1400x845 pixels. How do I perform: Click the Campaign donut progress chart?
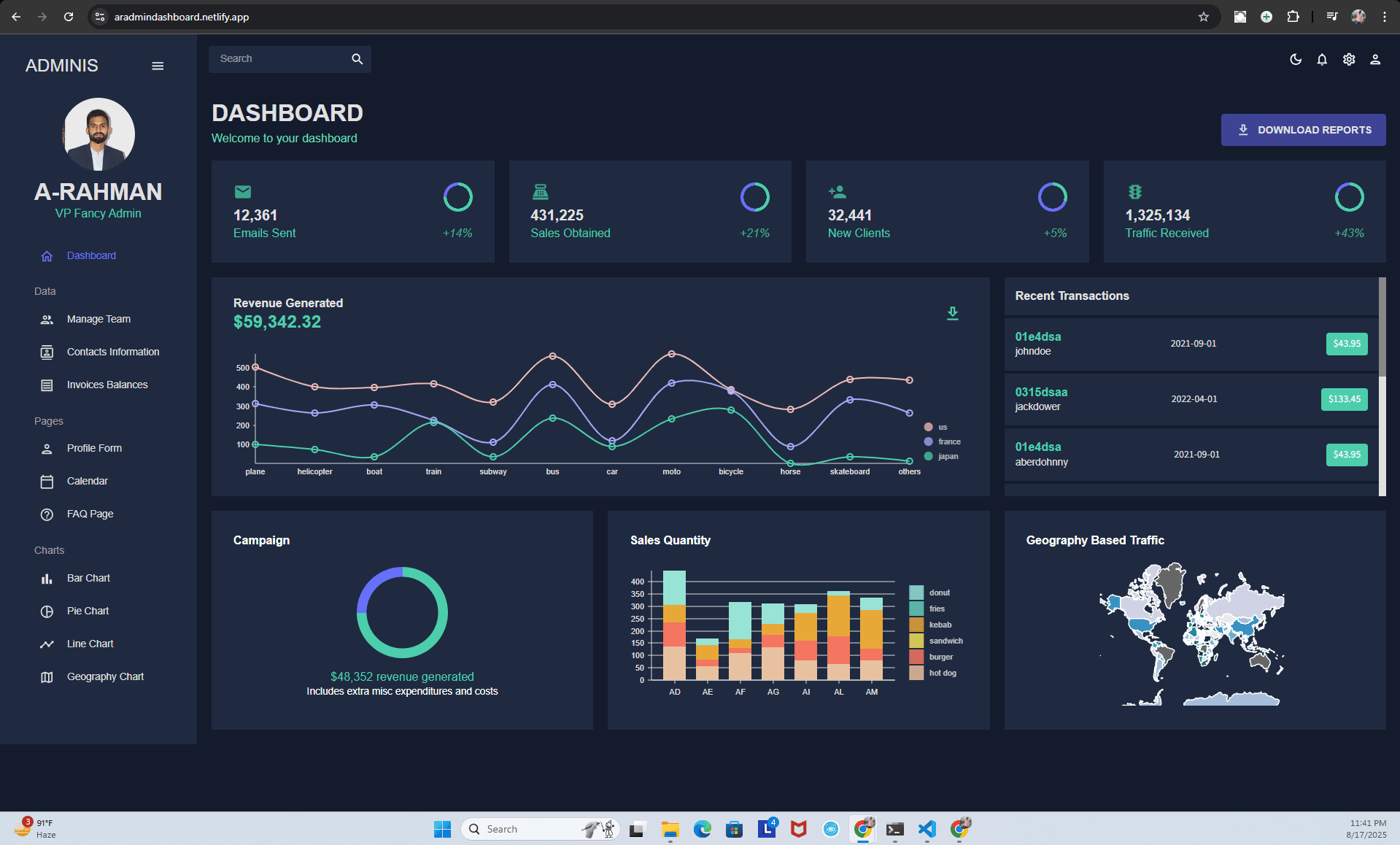pos(402,612)
